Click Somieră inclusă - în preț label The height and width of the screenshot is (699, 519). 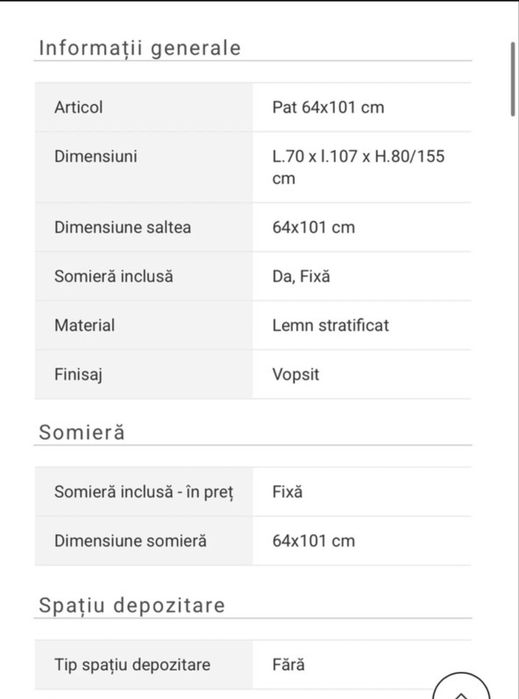144,492
